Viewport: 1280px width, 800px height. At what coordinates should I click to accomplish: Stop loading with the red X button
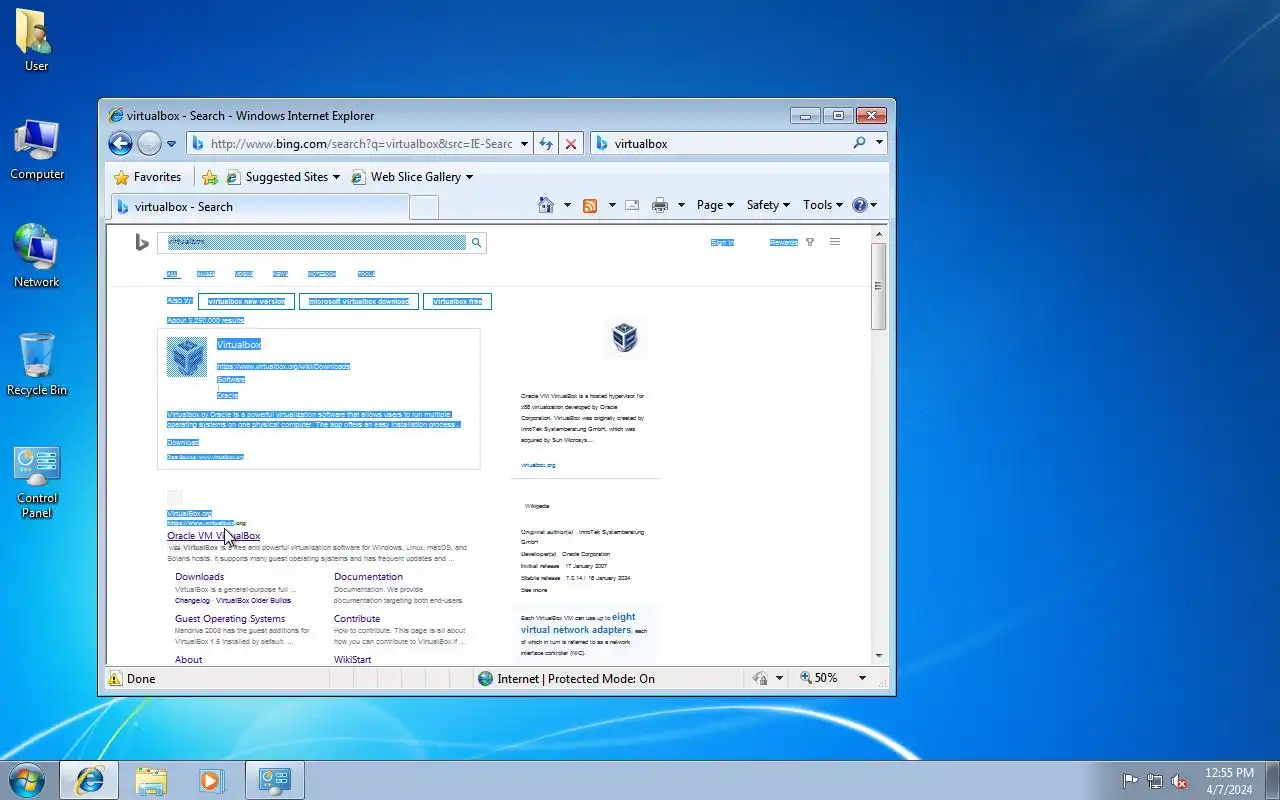coord(571,144)
